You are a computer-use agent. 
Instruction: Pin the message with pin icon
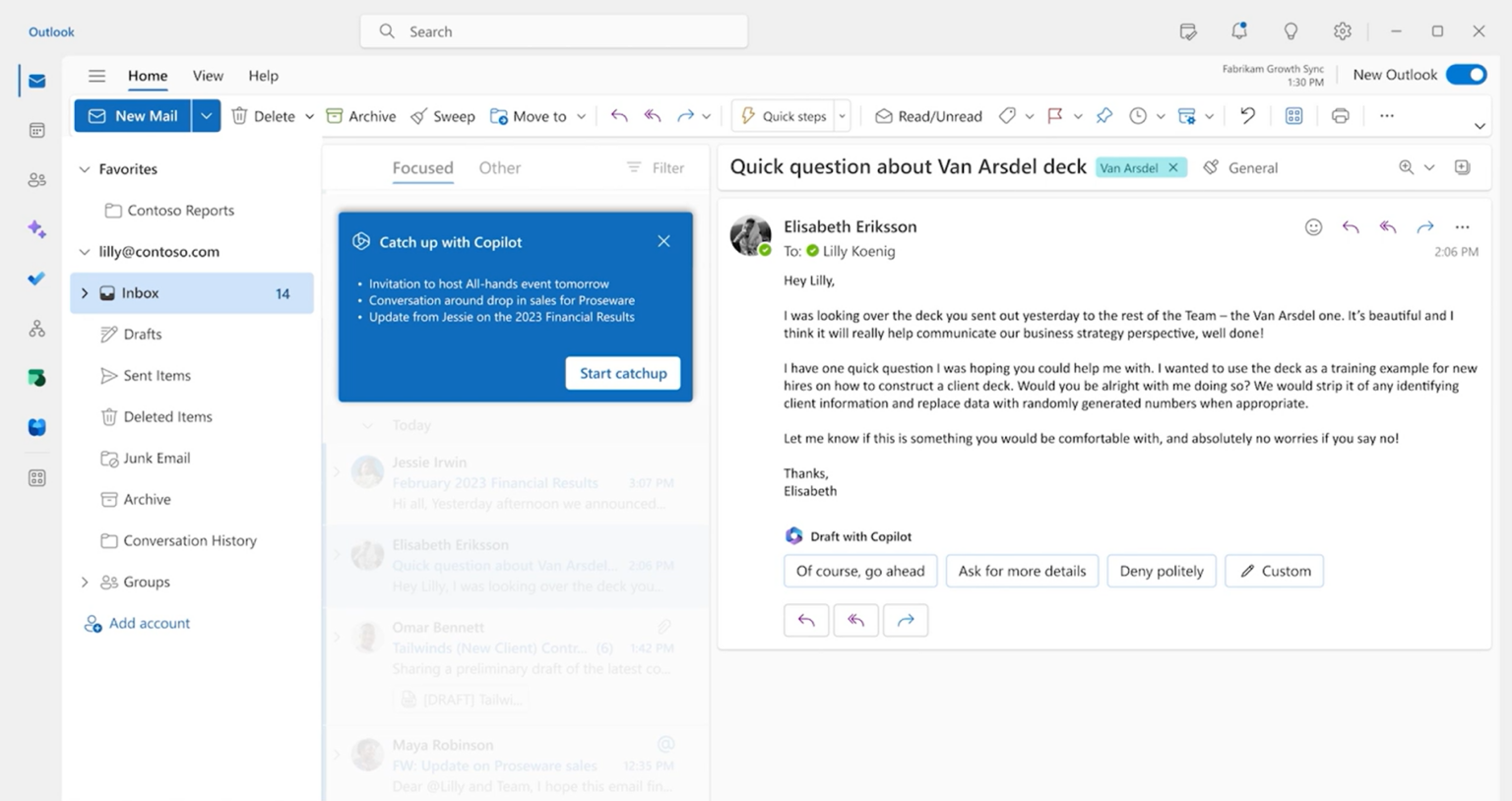[x=1104, y=116]
